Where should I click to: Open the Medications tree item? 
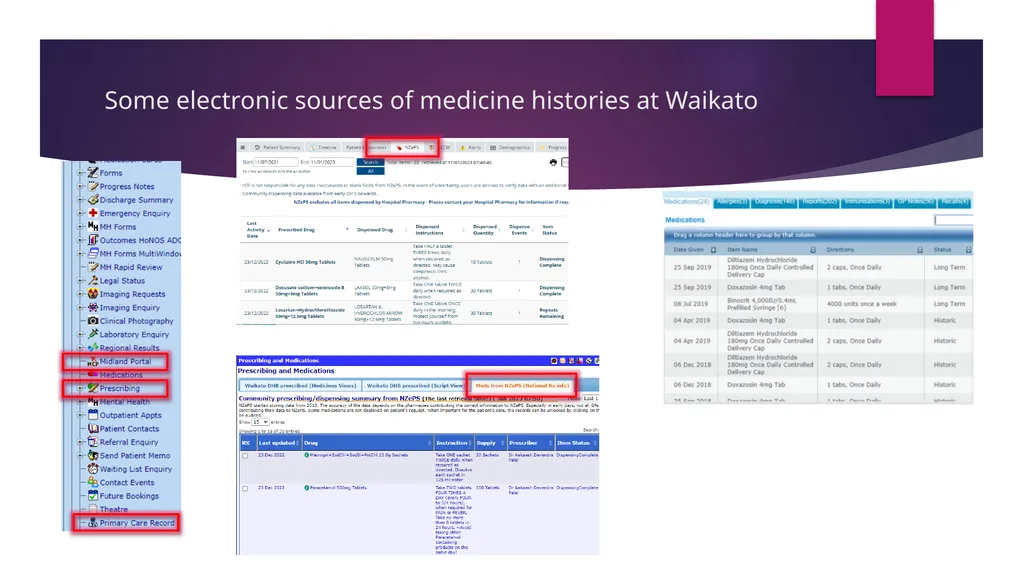[121, 375]
